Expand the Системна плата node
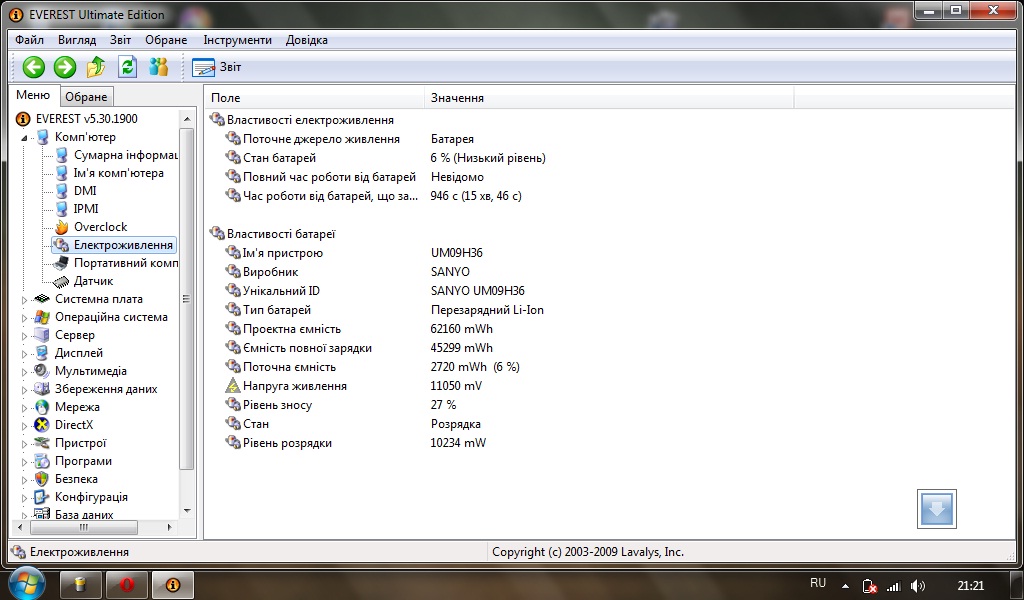1024x600 pixels. point(24,300)
